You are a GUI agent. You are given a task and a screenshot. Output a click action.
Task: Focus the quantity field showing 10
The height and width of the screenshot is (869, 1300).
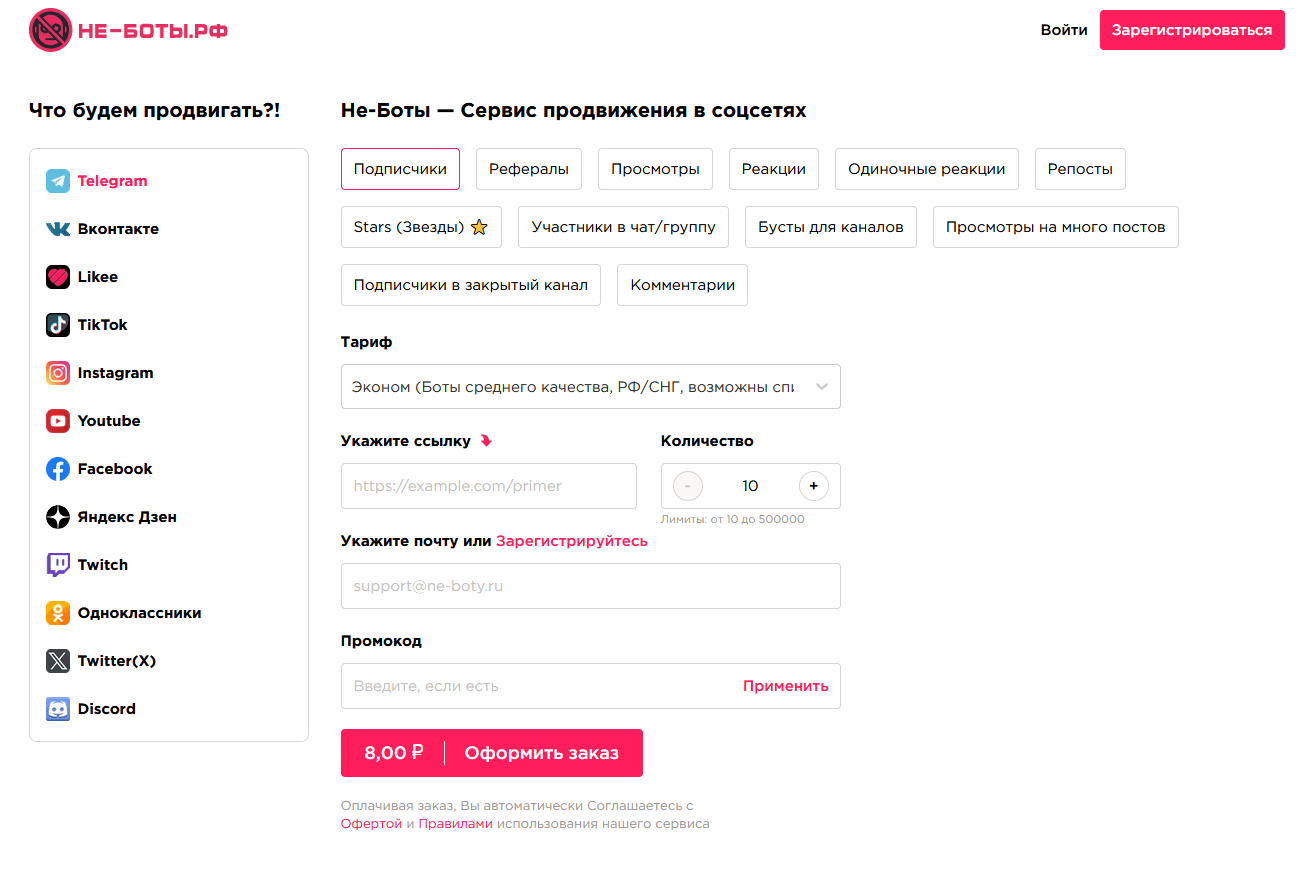pos(750,486)
